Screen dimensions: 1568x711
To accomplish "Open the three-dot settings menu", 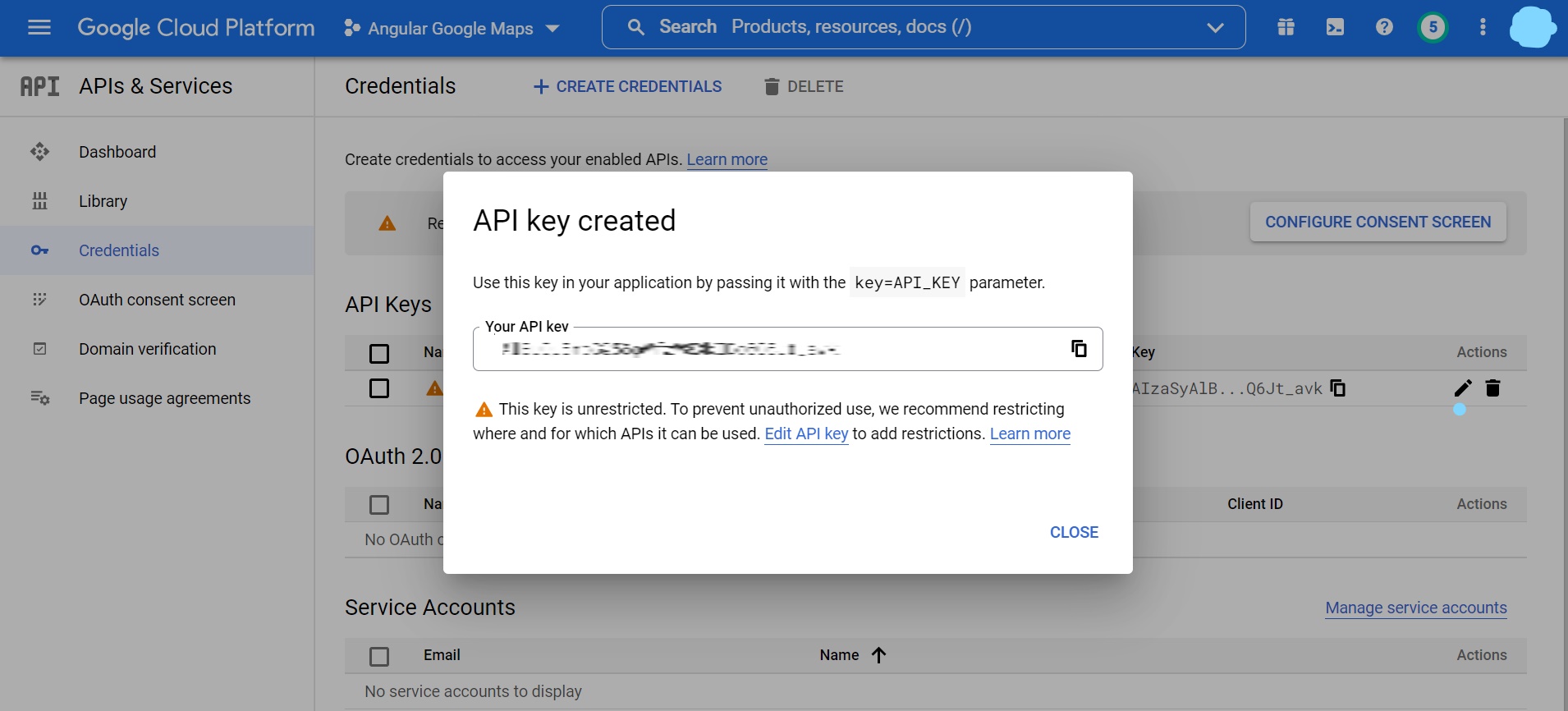I will coord(1482,28).
